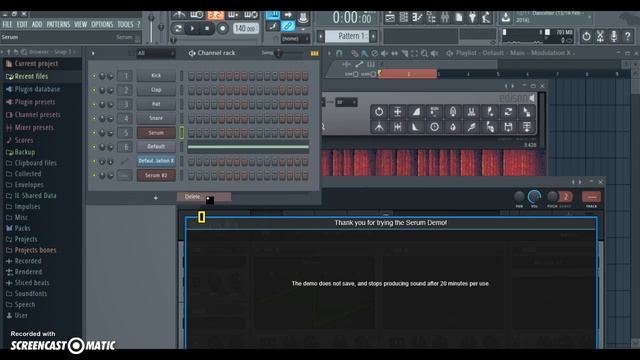This screenshot has width=640, height=360.
Task: Click the Channel rack graph editor bars icon
Action: coord(314,53)
